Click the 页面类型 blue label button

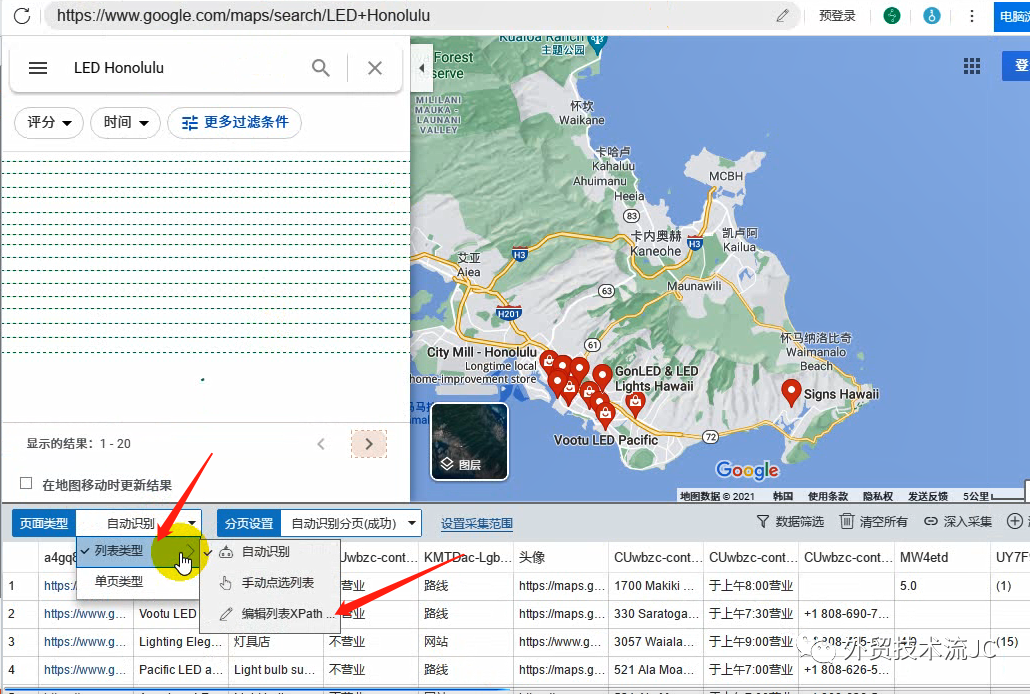coord(44,523)
